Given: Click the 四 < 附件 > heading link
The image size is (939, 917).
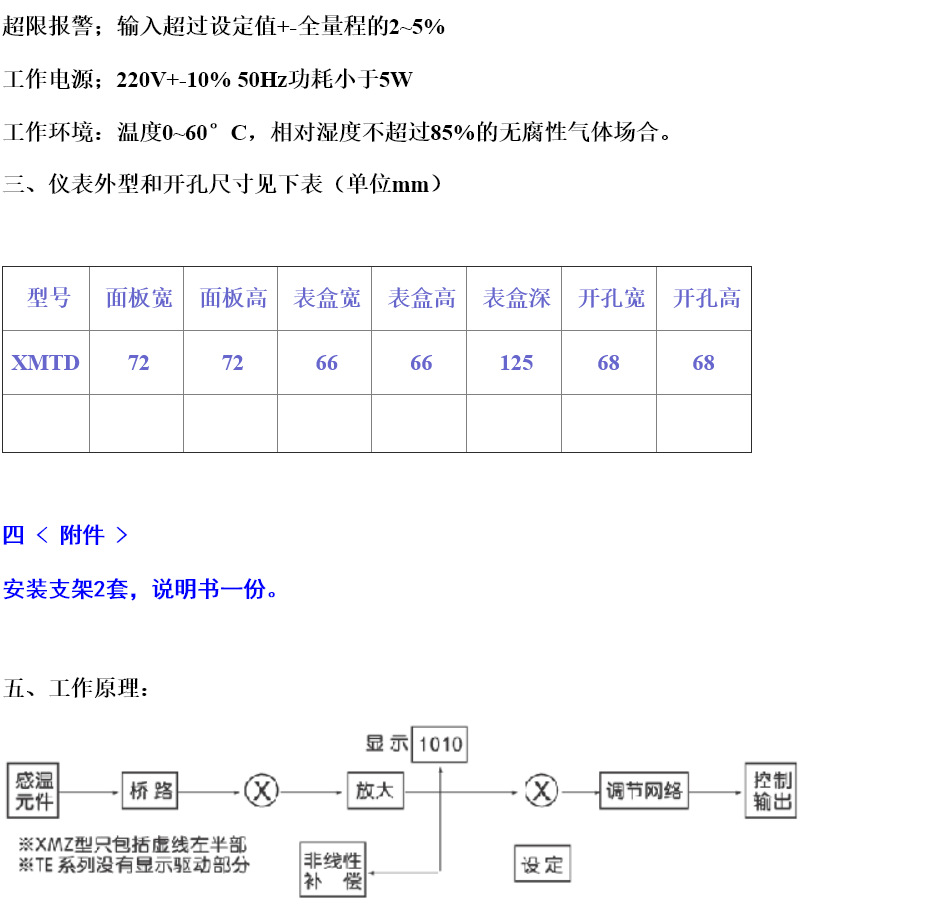Looking at the screenshot, I should pyautogui.click(x=66, y=535).
